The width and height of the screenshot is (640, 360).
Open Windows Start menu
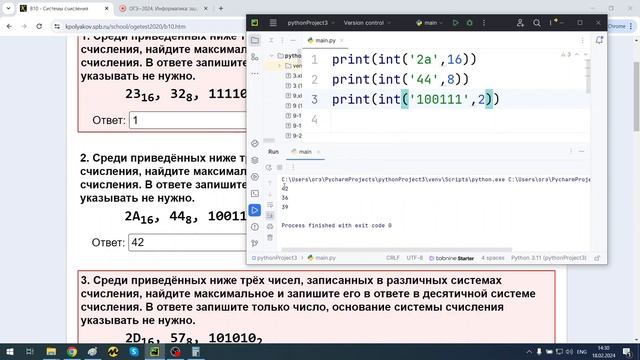pyautogui.click(x=9, y=351)
